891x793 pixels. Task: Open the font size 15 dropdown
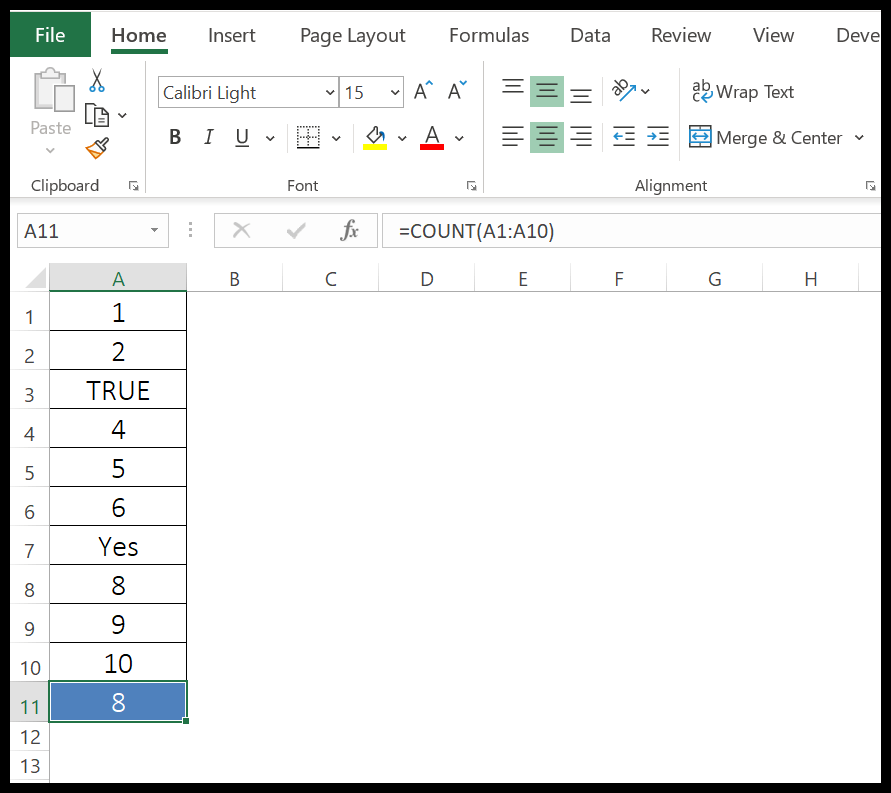(394, 92)
